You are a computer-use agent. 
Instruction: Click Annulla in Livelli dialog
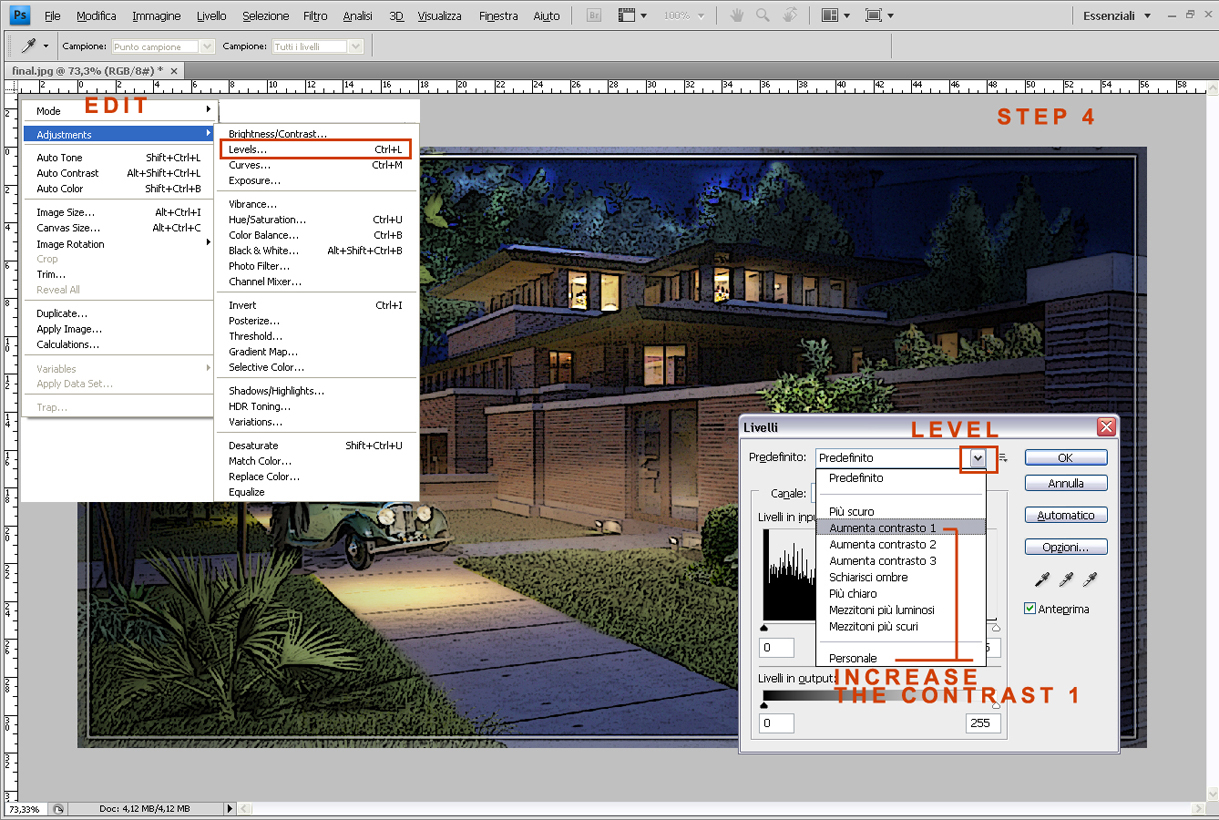(1065, 483)
